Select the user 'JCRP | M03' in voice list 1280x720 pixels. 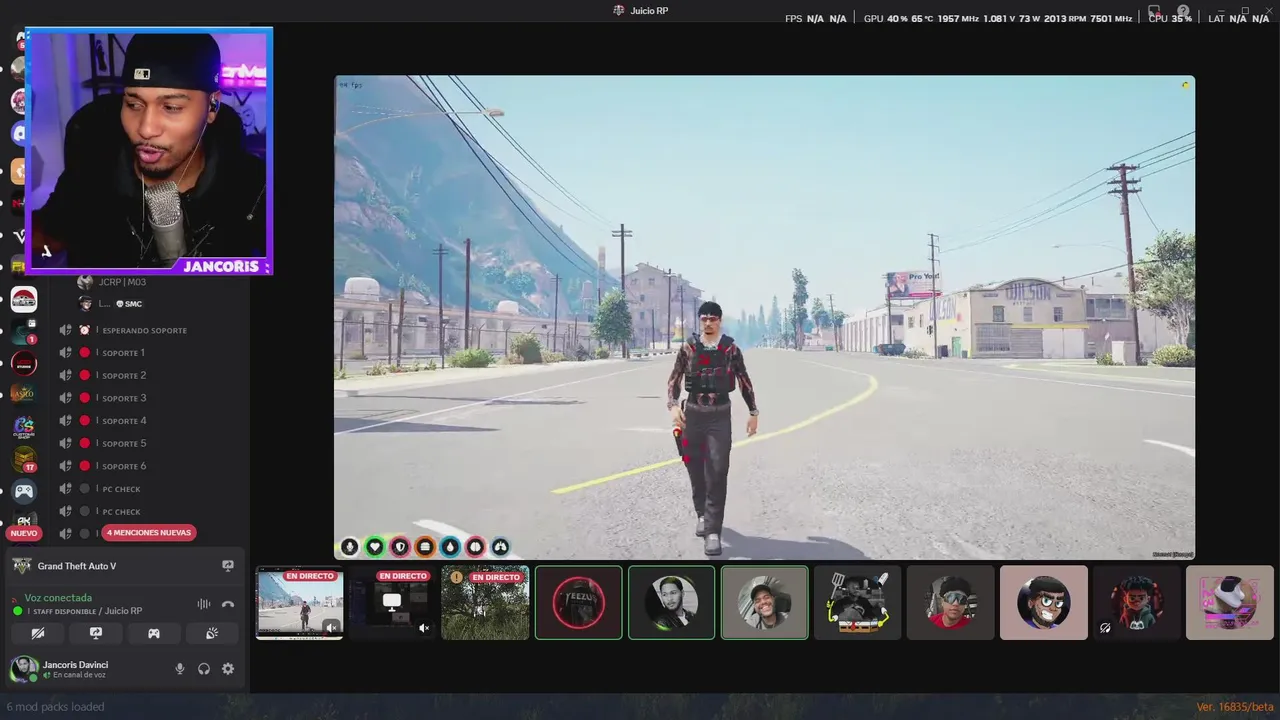[x=112, y=282]
